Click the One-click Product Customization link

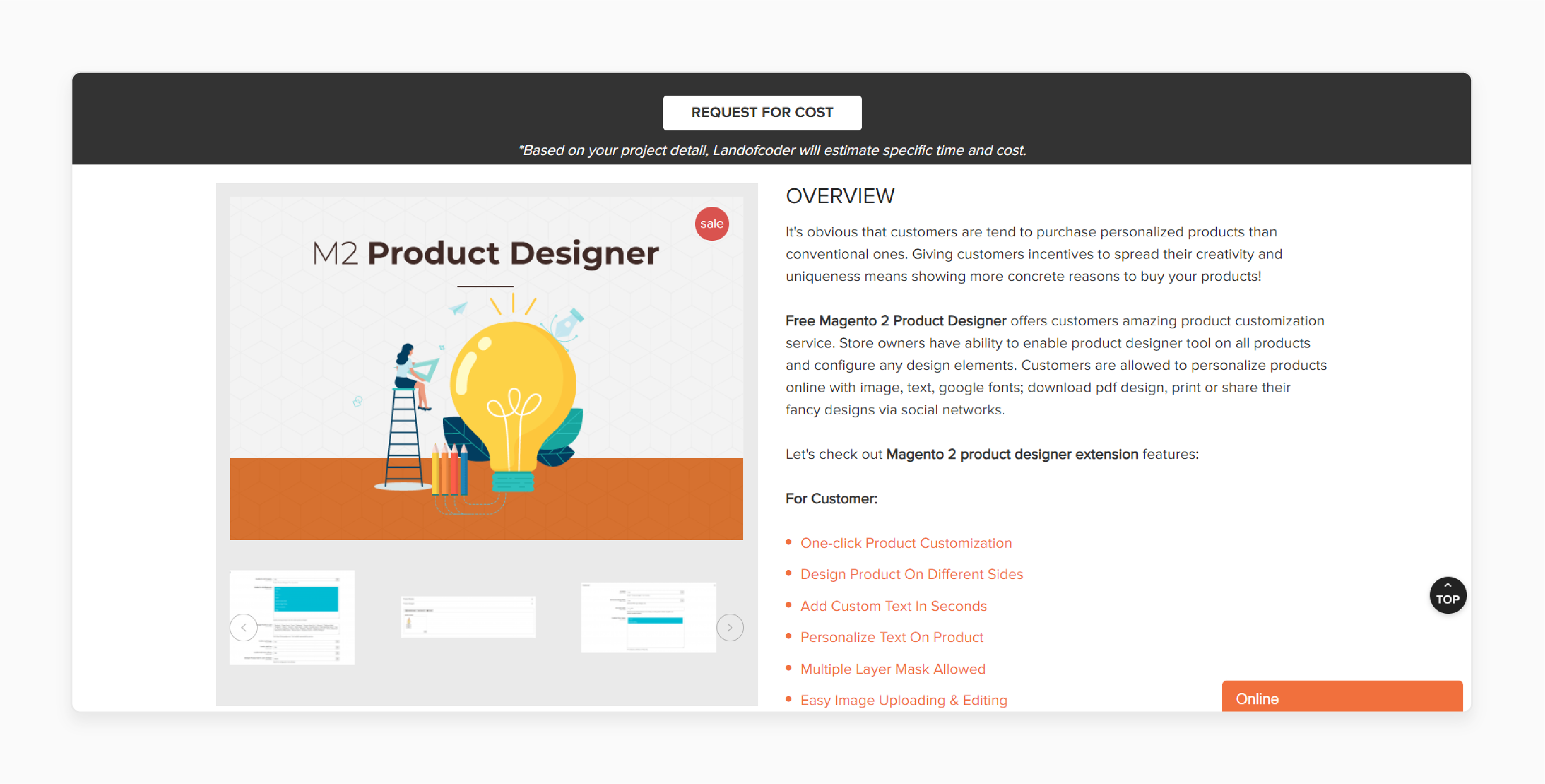pyautogui.click(x=905, y=543)
